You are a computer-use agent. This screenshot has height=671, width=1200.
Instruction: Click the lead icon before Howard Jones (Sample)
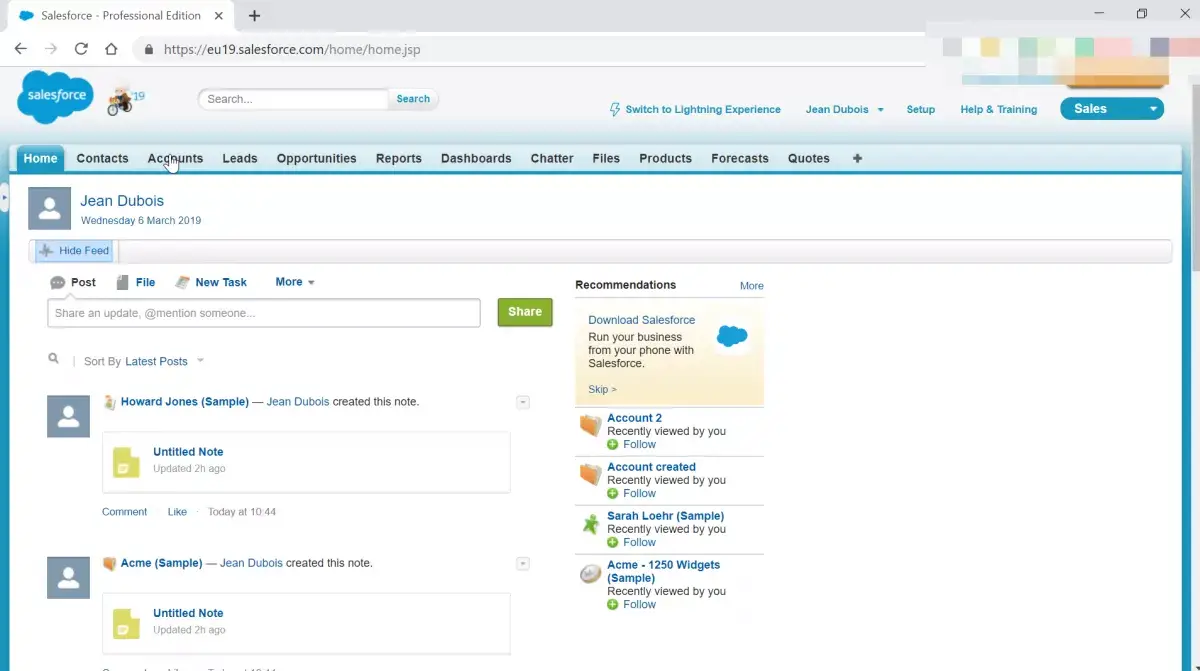coord(109,402)
